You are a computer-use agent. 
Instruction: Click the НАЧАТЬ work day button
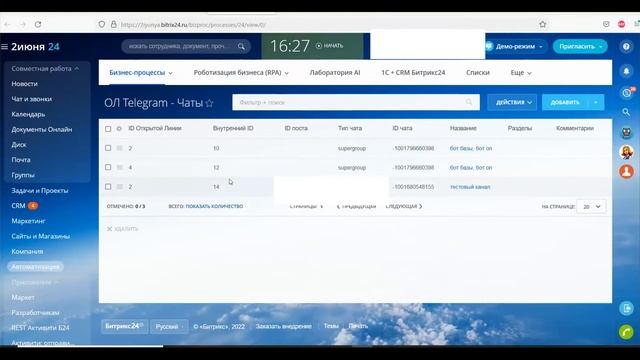coord(330,46)
